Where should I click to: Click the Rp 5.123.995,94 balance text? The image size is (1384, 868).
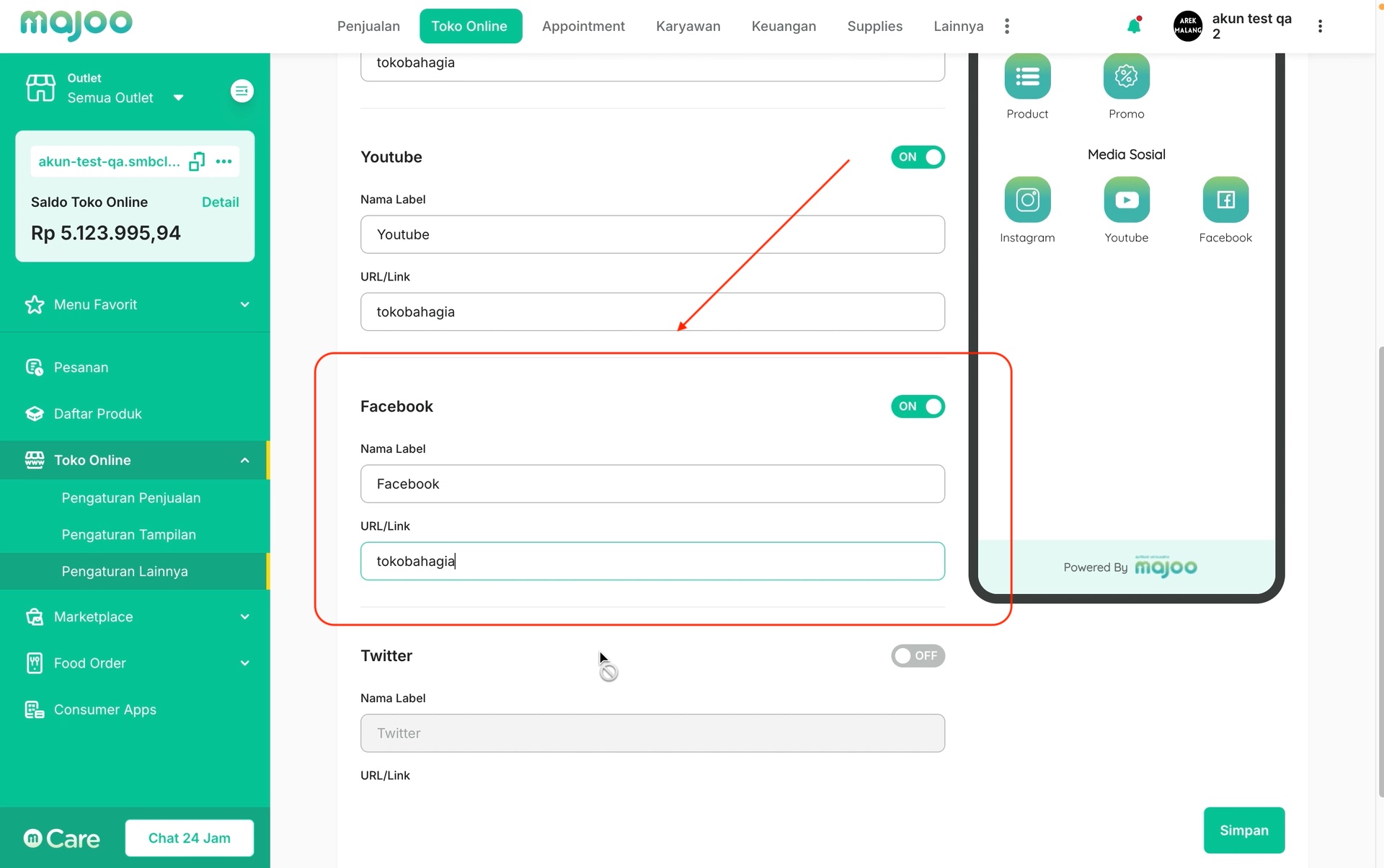tap(106, 233)
